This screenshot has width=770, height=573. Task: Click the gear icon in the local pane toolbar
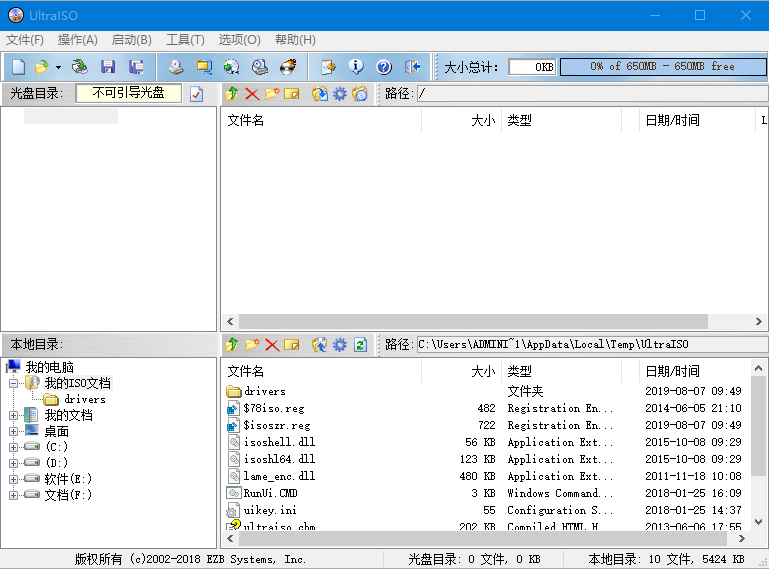point(340,345)
